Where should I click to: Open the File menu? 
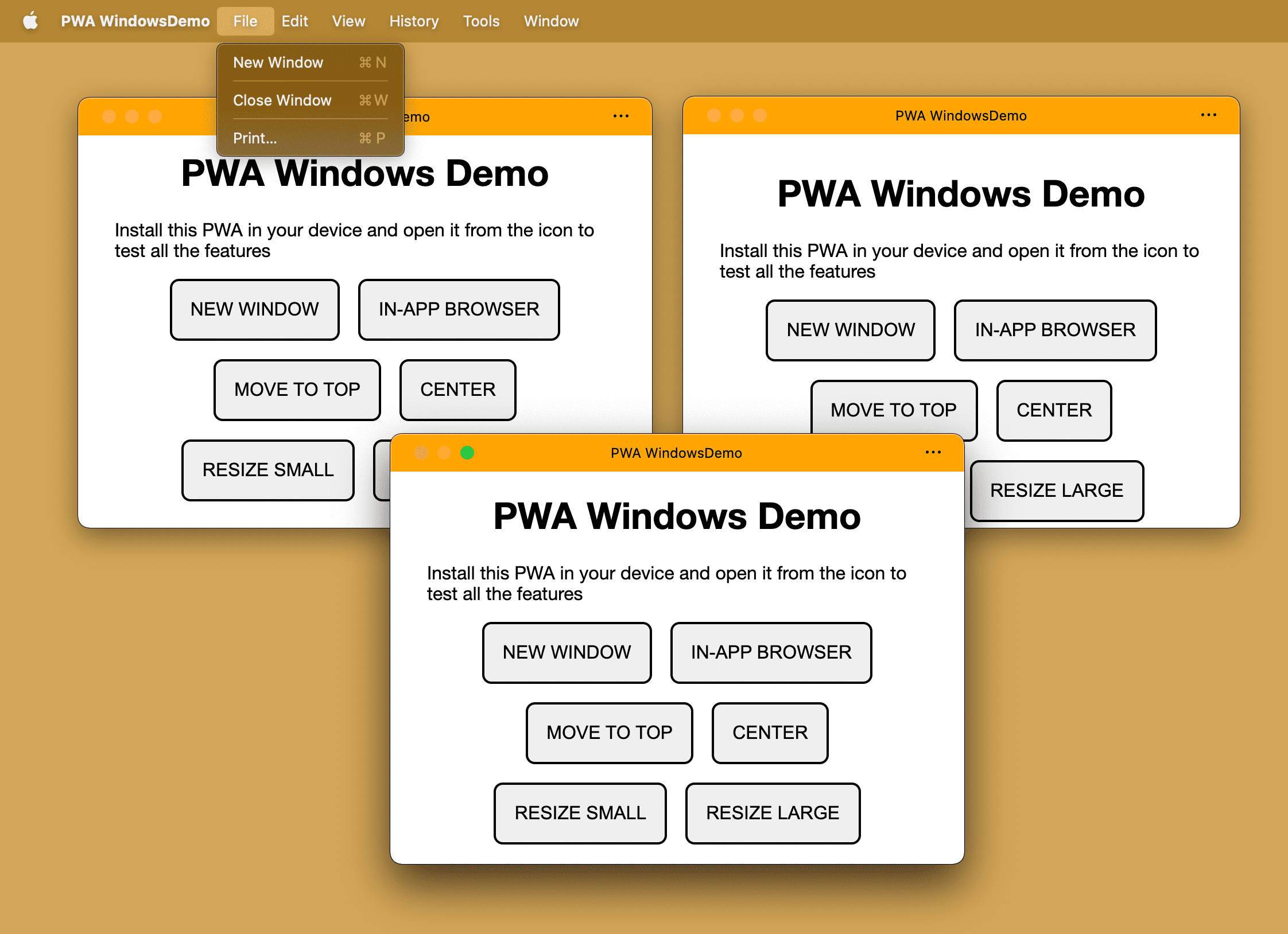click(245, 20)
